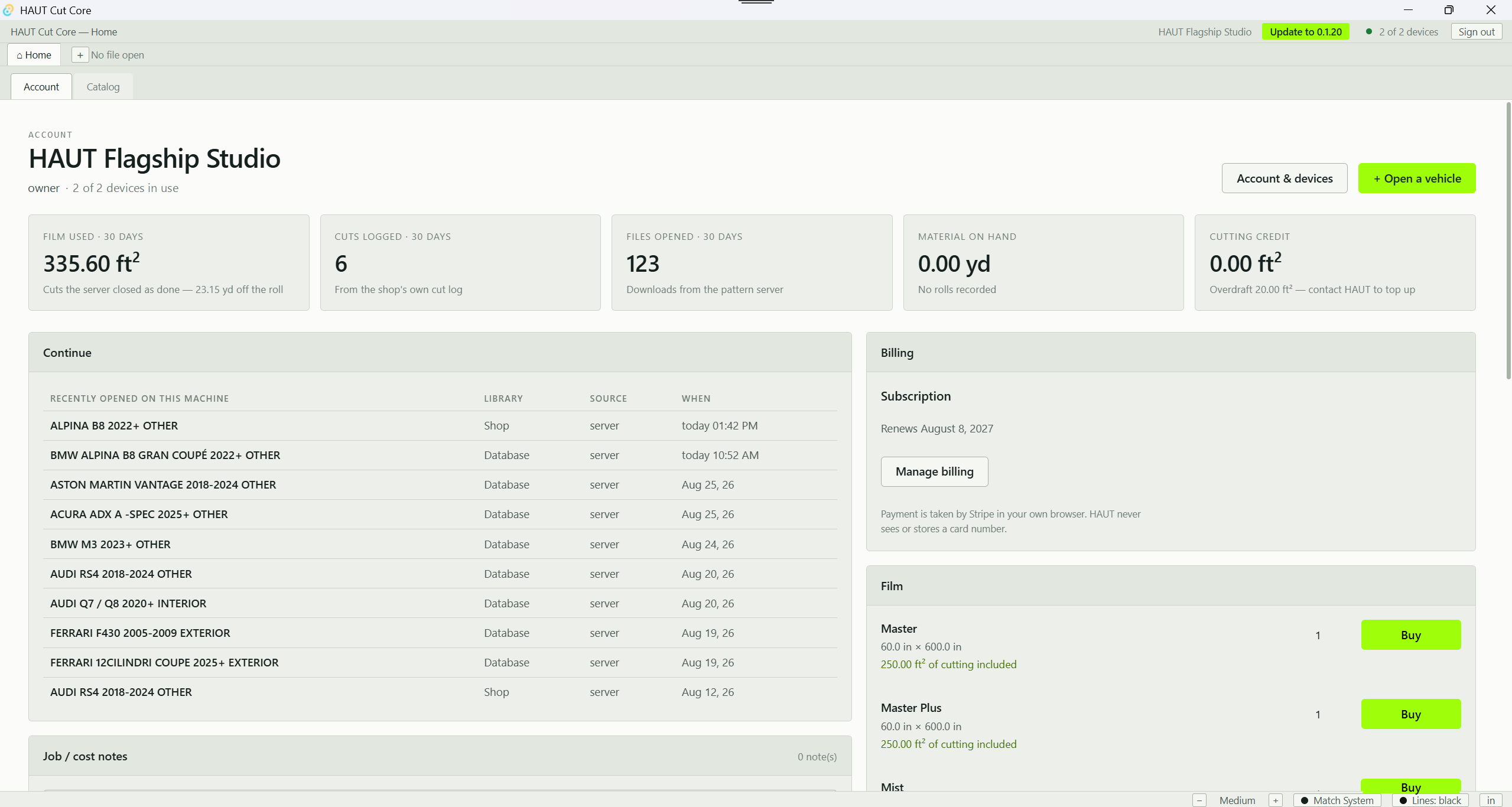Click the Cuts Logged 30 days card
Image resolution: width=1512 pixels, height=807 pixels.
coord(460,263)
